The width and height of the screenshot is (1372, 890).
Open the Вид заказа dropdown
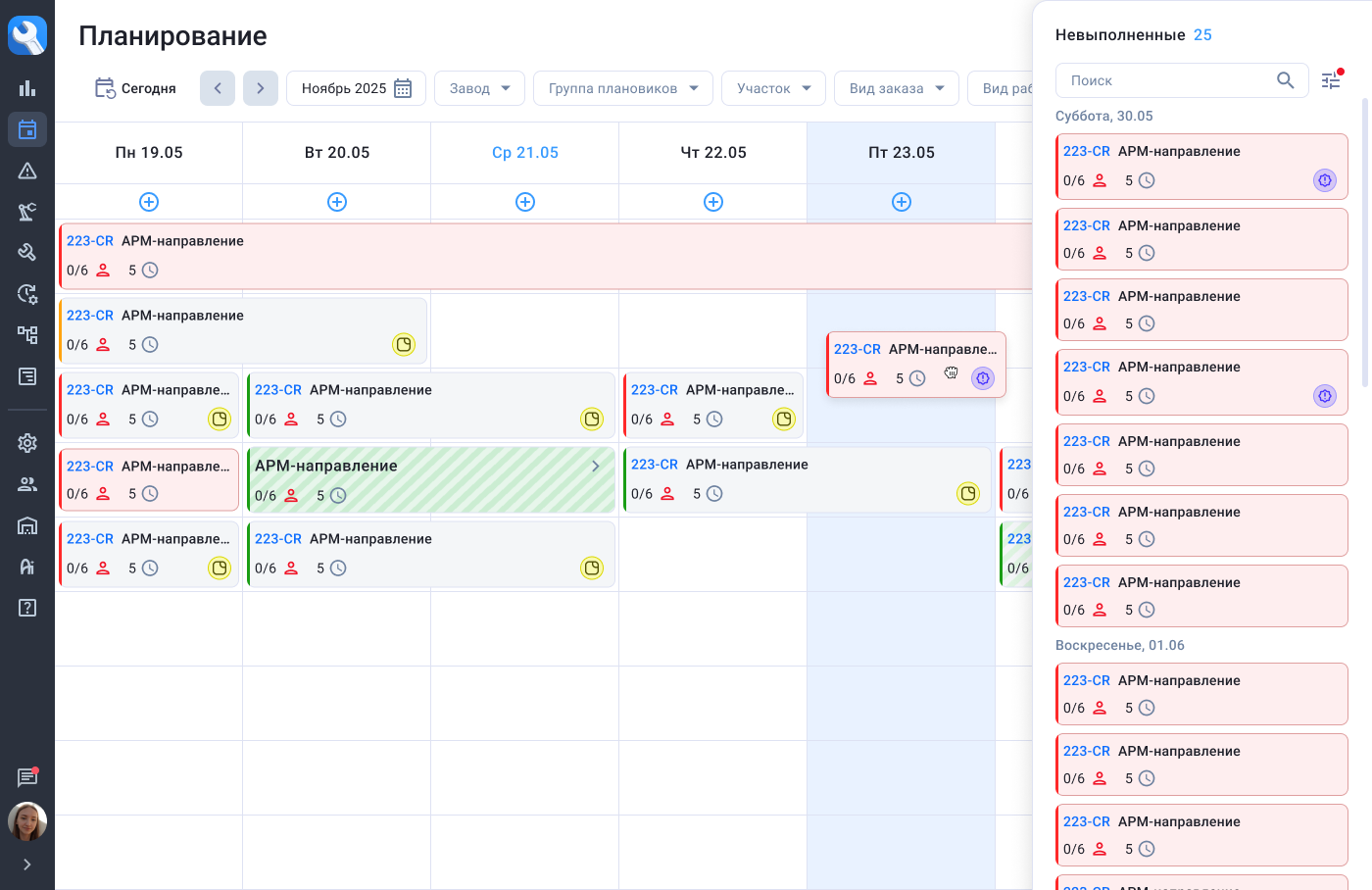(896, 88)
